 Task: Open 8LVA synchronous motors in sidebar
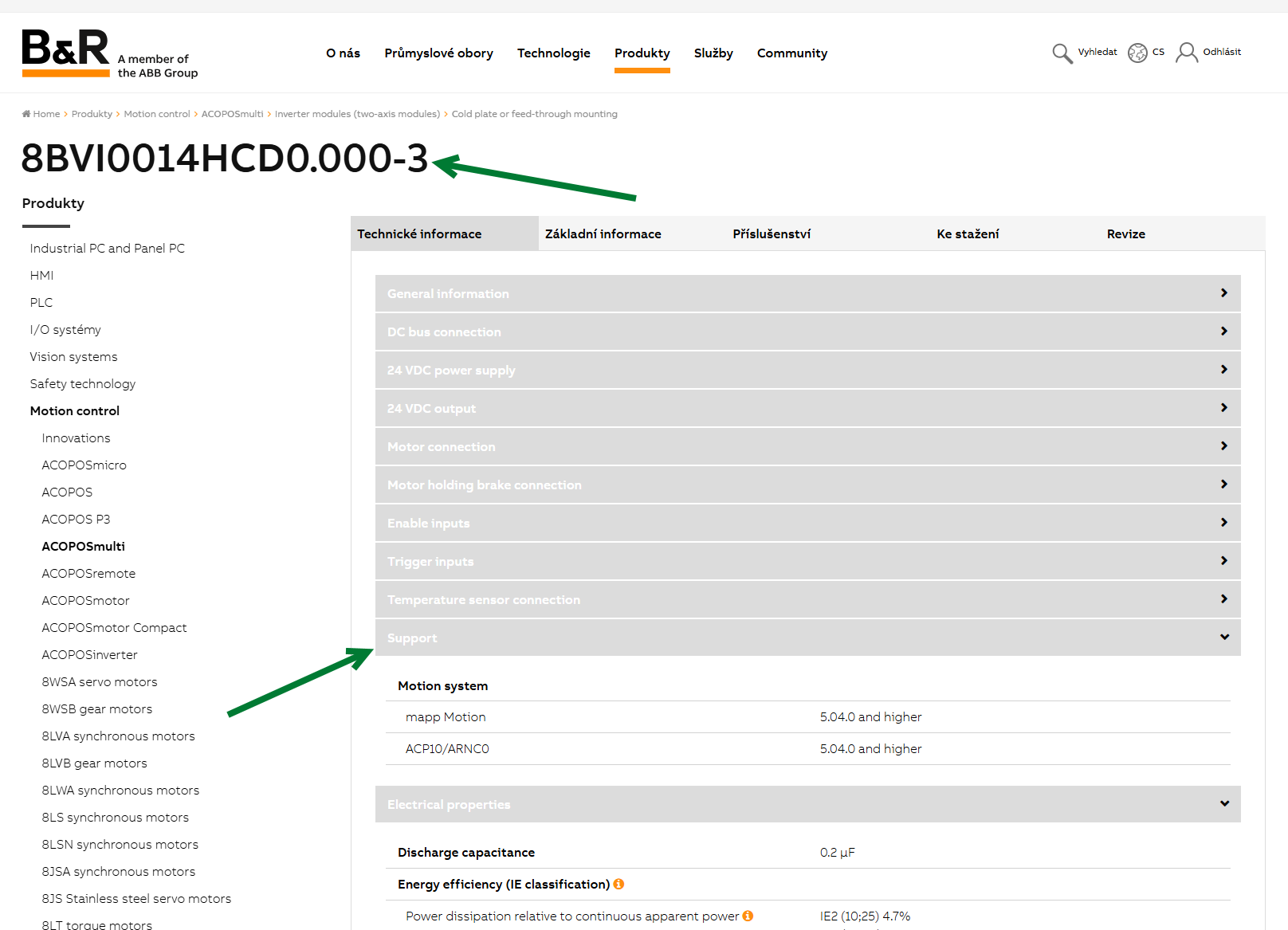point(118,736)
